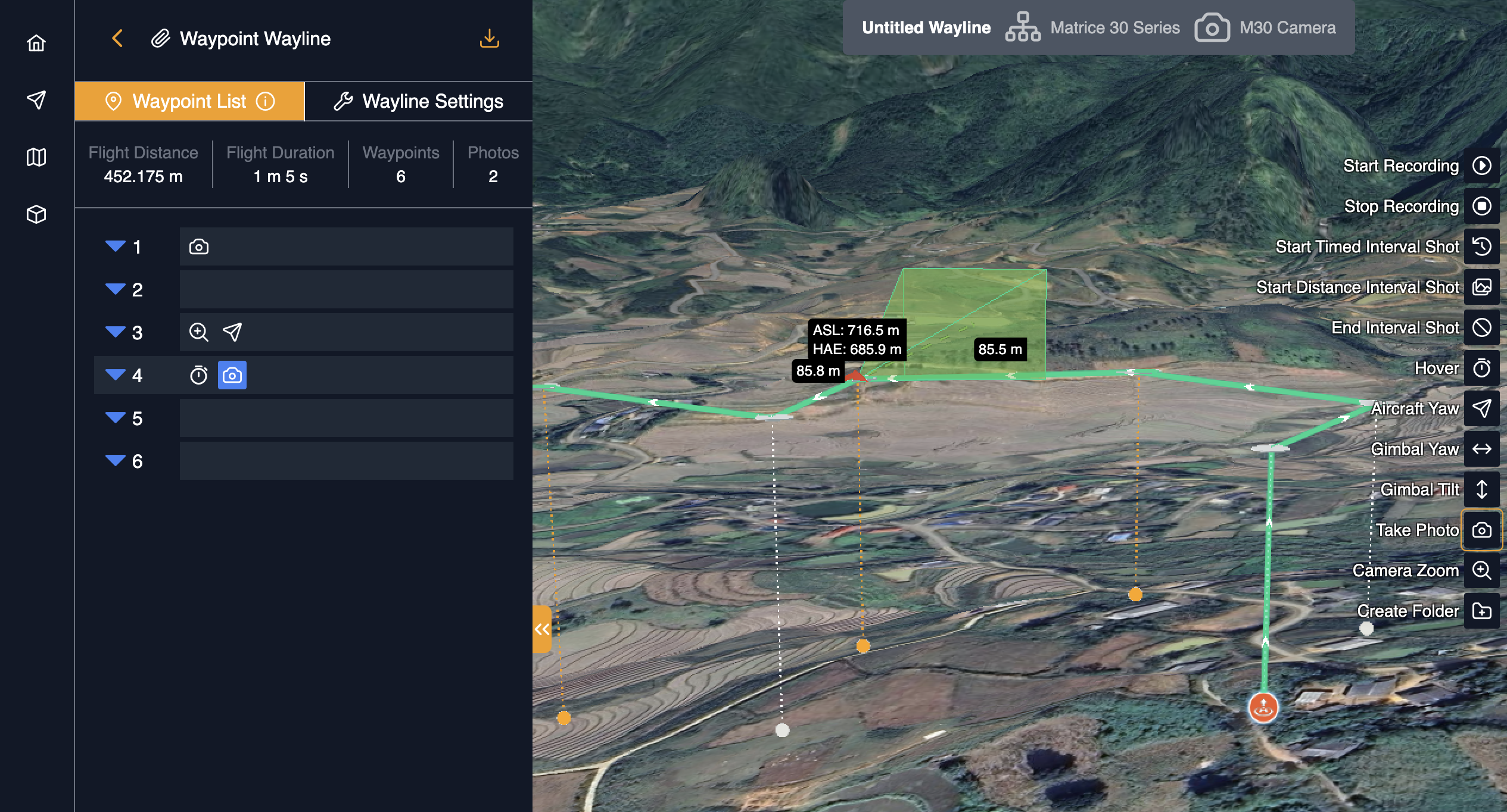Click the Create Folder action icon
The image size is (1507, 812).
point(1481,611)
